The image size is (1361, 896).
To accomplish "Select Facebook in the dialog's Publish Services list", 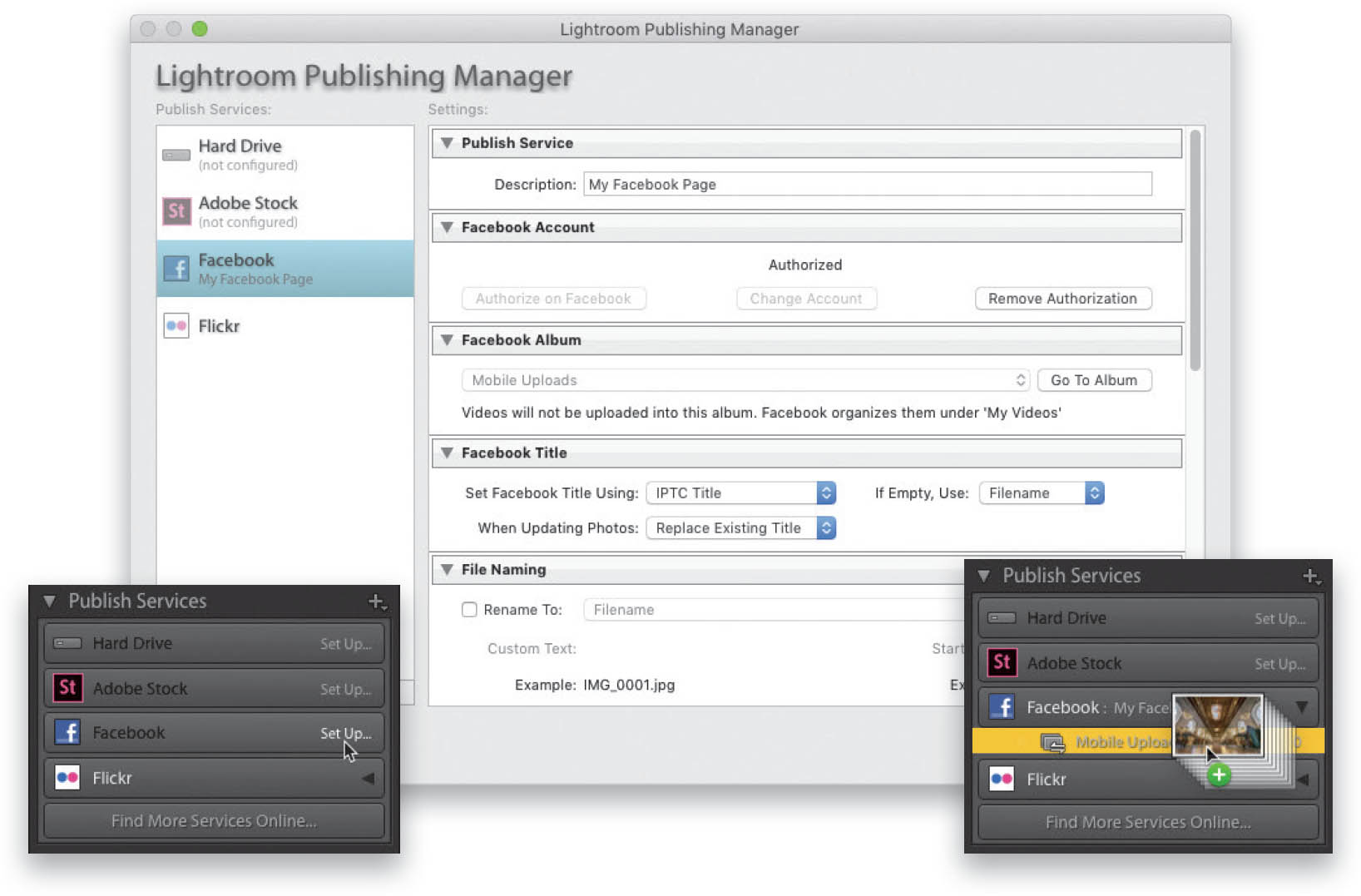I will tap(285, 269).
